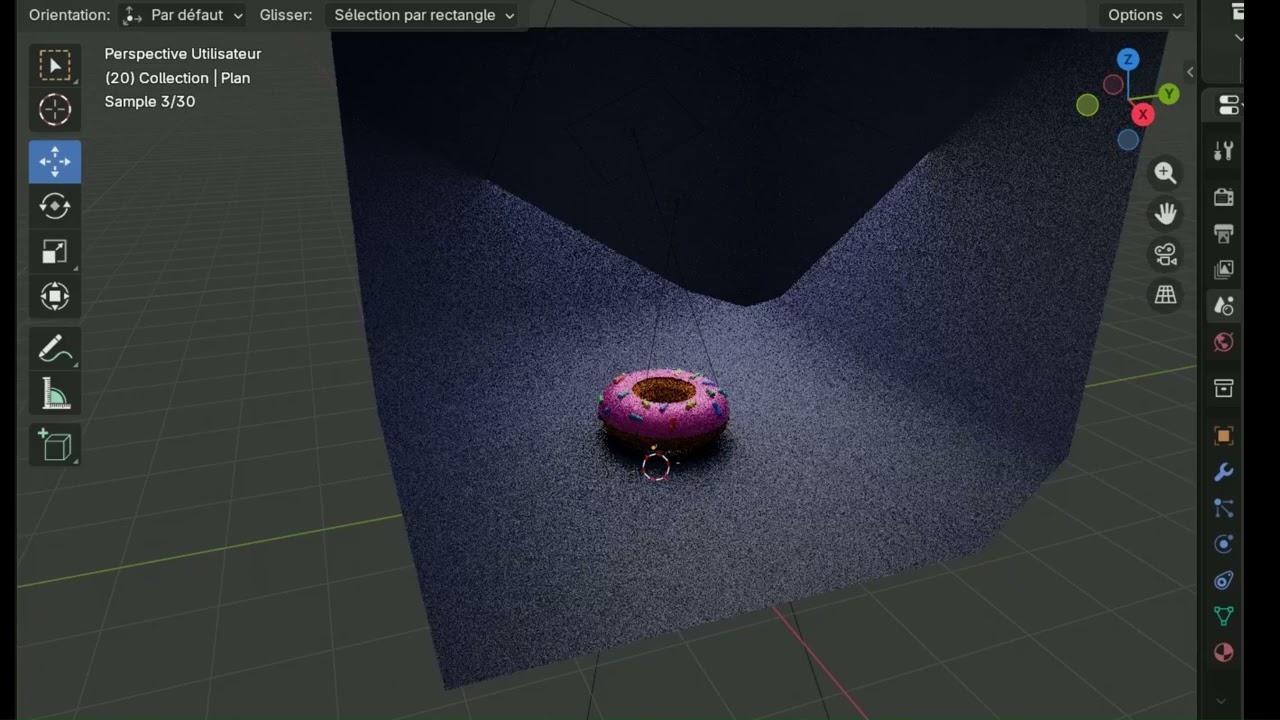Open the Particles properties tab

point(1224,508)
